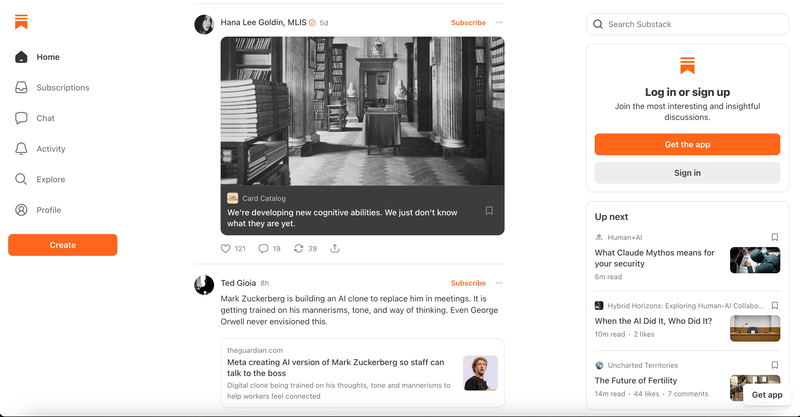Screen dimensions: 800x417
Task: Bookmark 'When the AI Did It' article
Action: click(775, 305)
